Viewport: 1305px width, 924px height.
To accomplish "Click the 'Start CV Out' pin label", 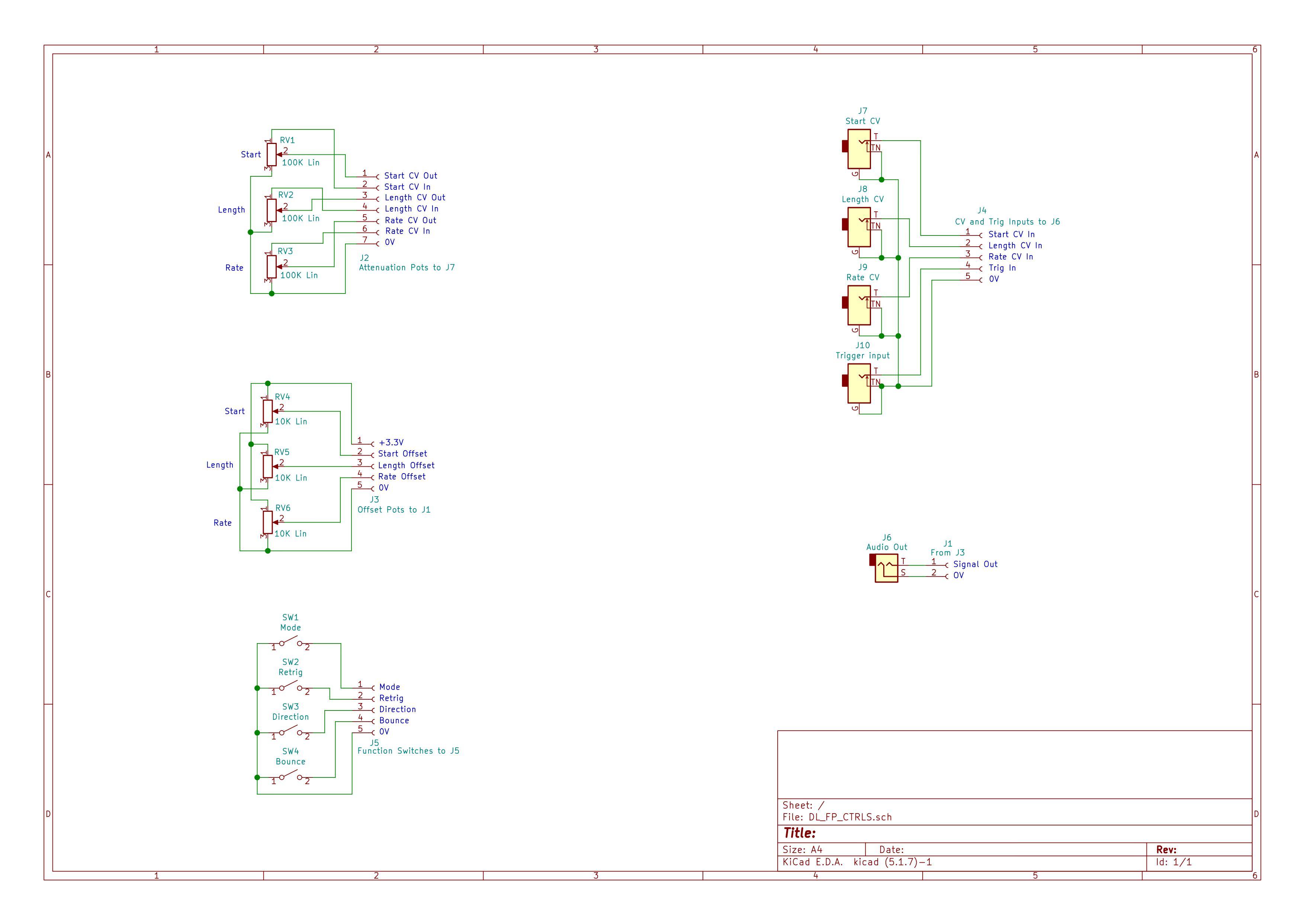I will (x=410, y=176).
